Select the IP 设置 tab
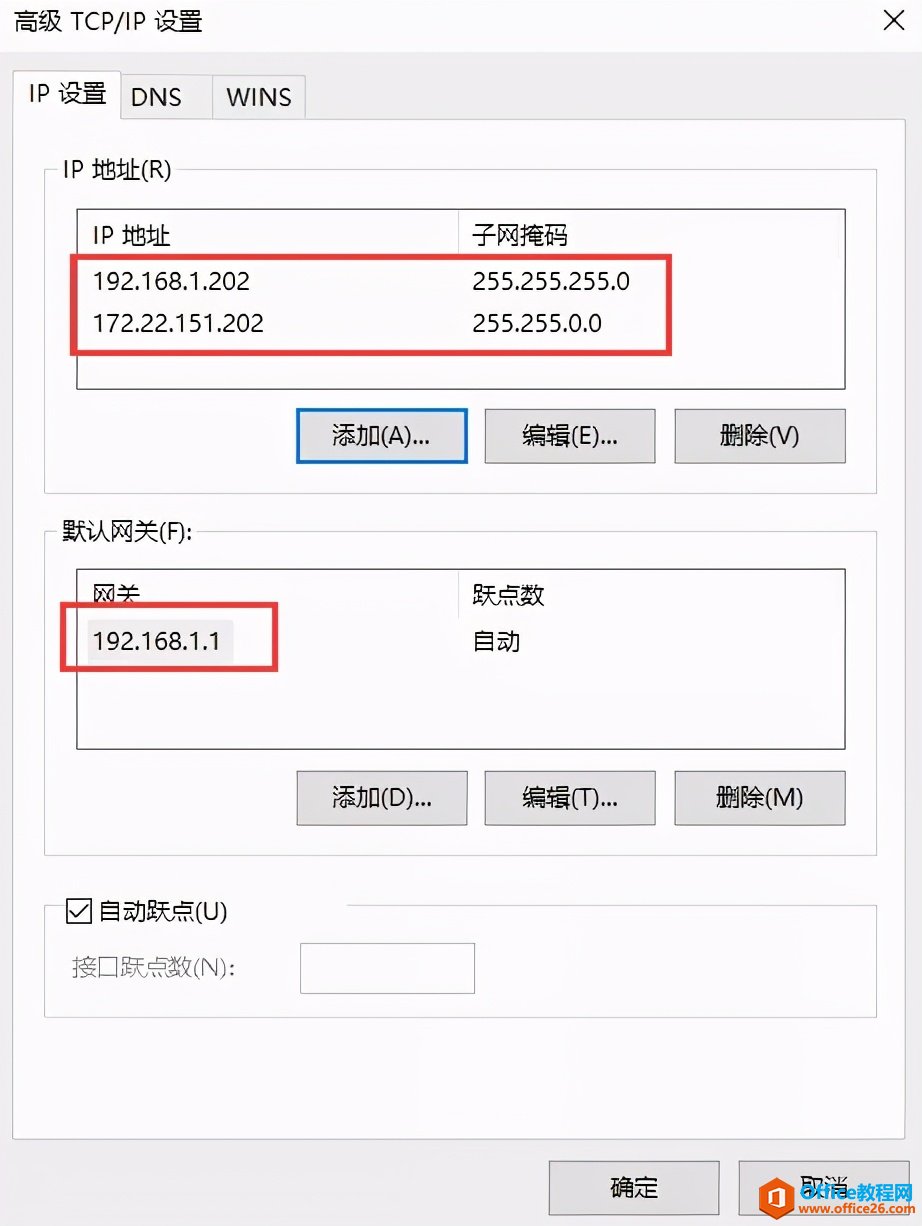 [x=67, y=94]
